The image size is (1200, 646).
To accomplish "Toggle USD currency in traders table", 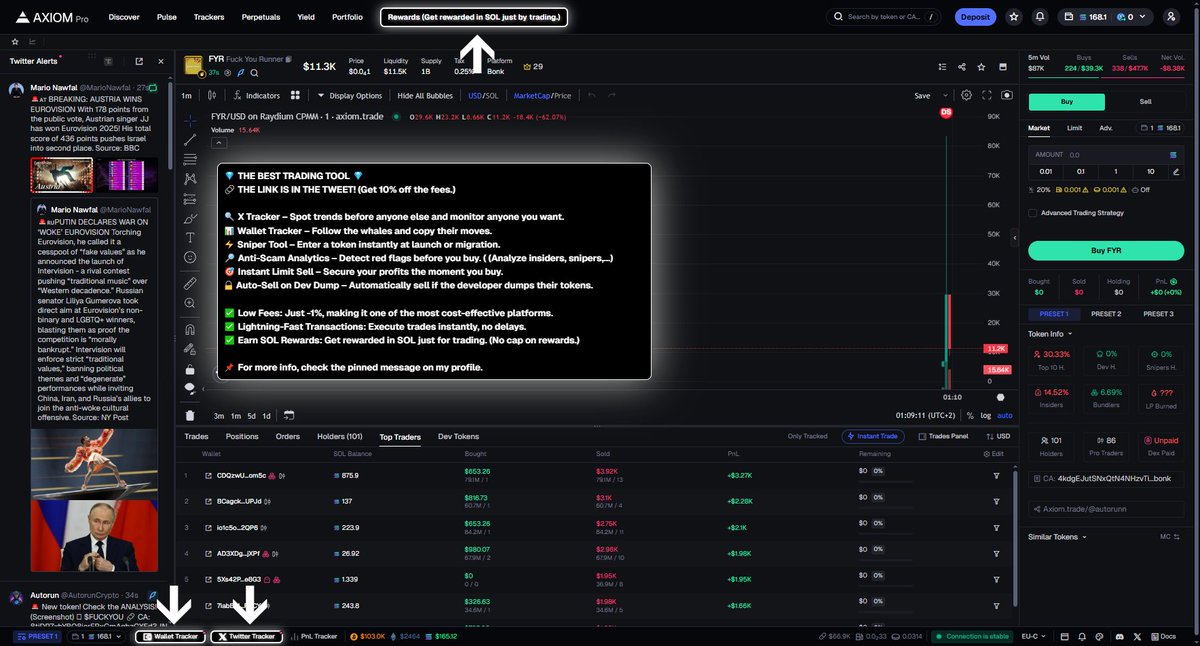I will pos(998,436).
